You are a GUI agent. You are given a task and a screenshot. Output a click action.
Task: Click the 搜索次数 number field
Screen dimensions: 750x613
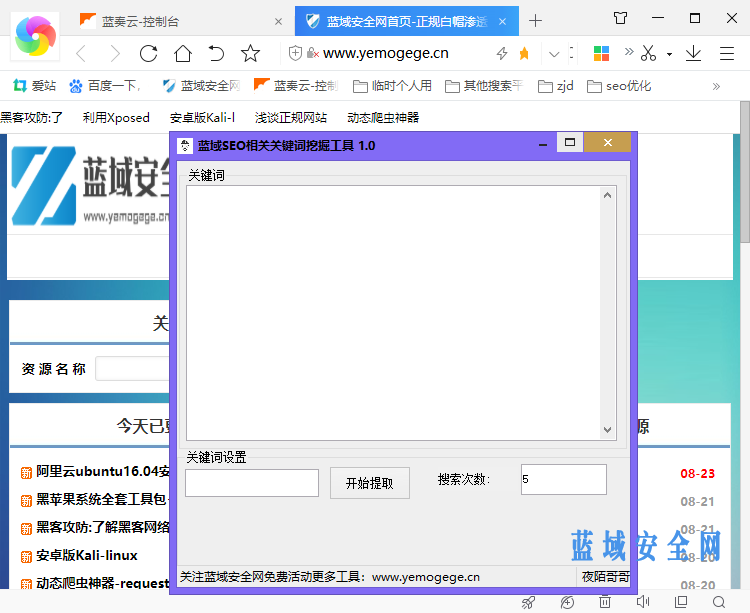coord(563,479)
